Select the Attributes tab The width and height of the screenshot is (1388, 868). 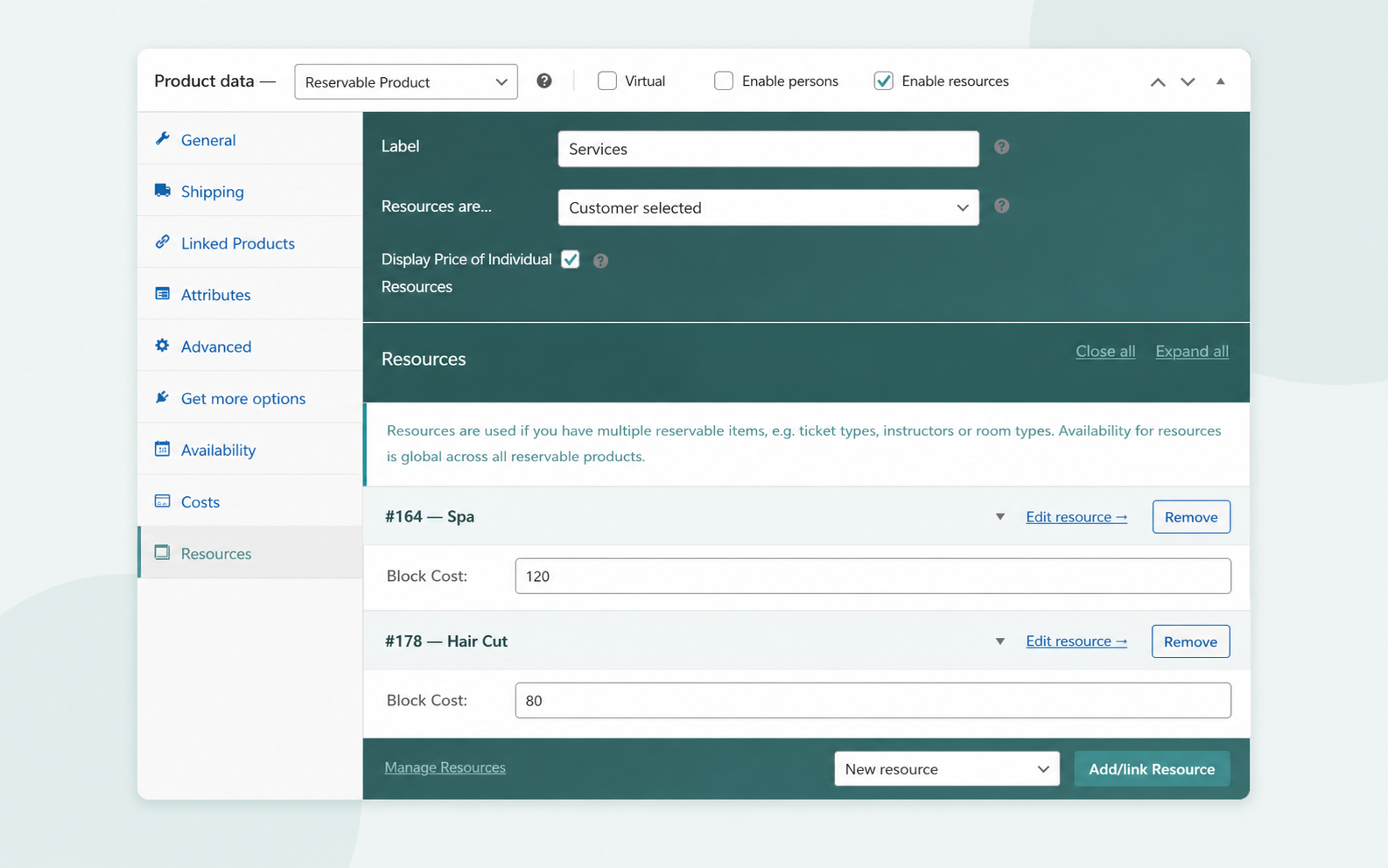coord(250,294)
